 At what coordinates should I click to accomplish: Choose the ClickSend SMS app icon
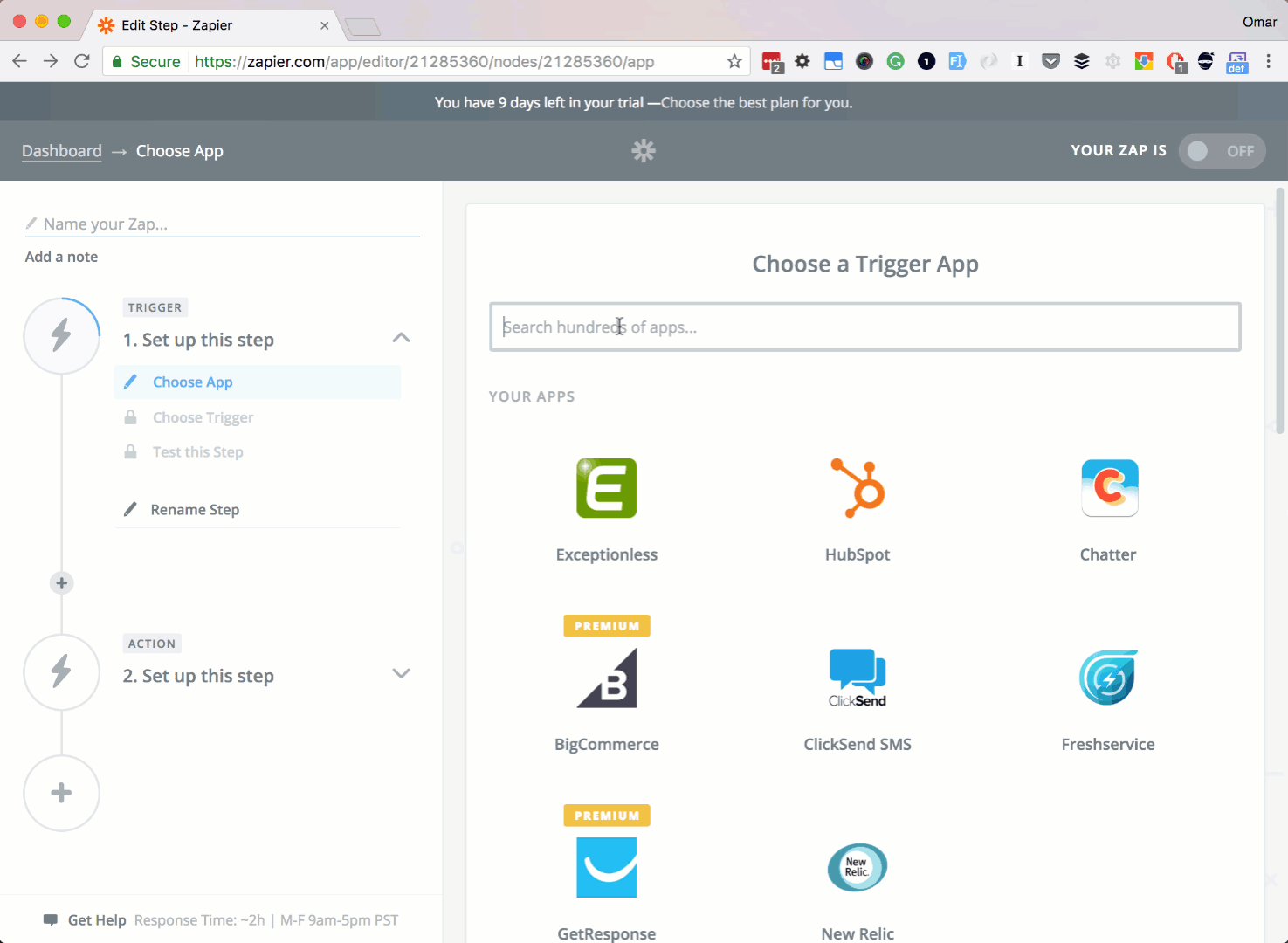tap(858, 678)
